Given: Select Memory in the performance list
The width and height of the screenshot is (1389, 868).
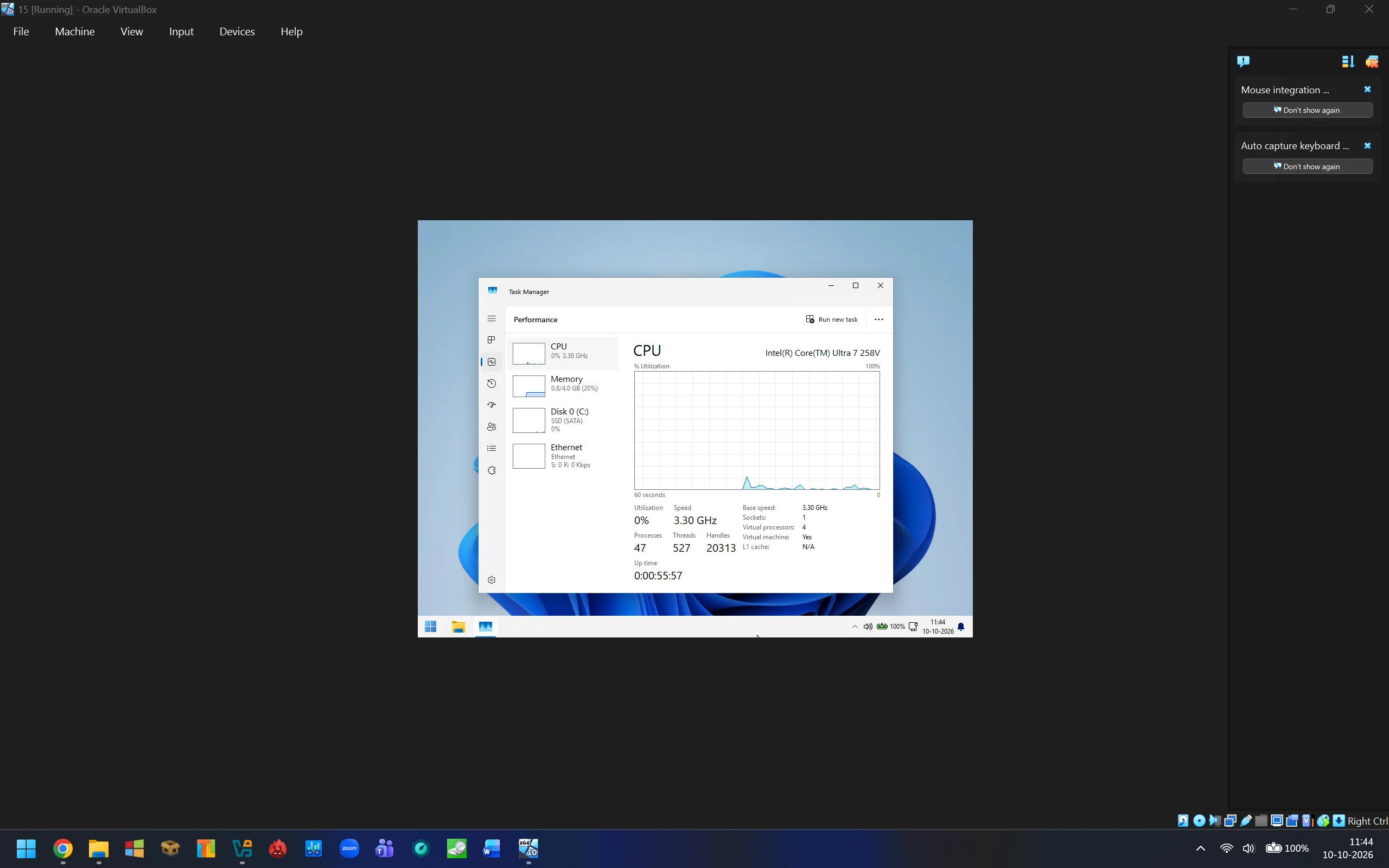Looking at the screenshot, I should (563, 386).
